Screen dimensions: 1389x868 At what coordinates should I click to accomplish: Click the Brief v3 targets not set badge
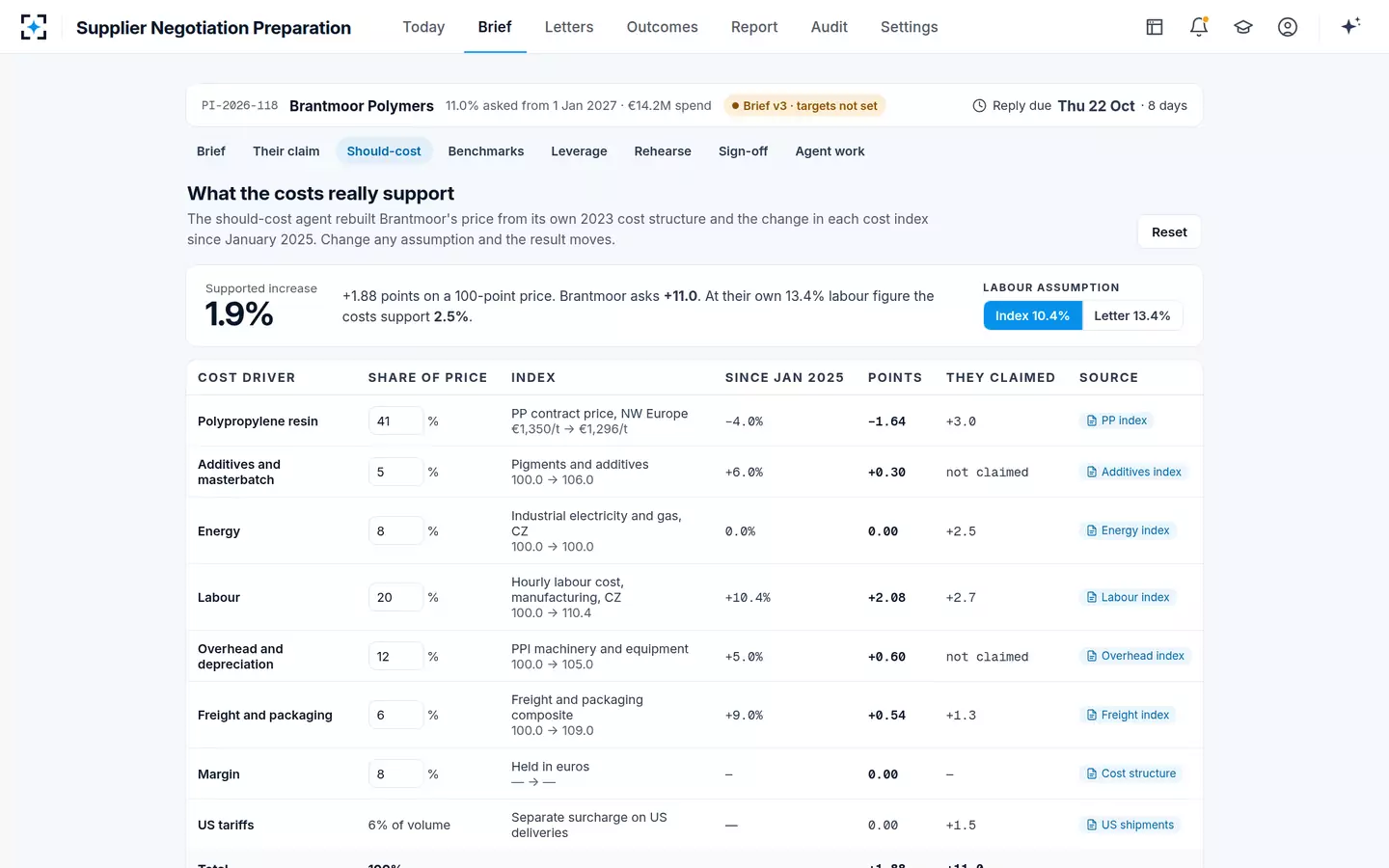click(804, 106)
